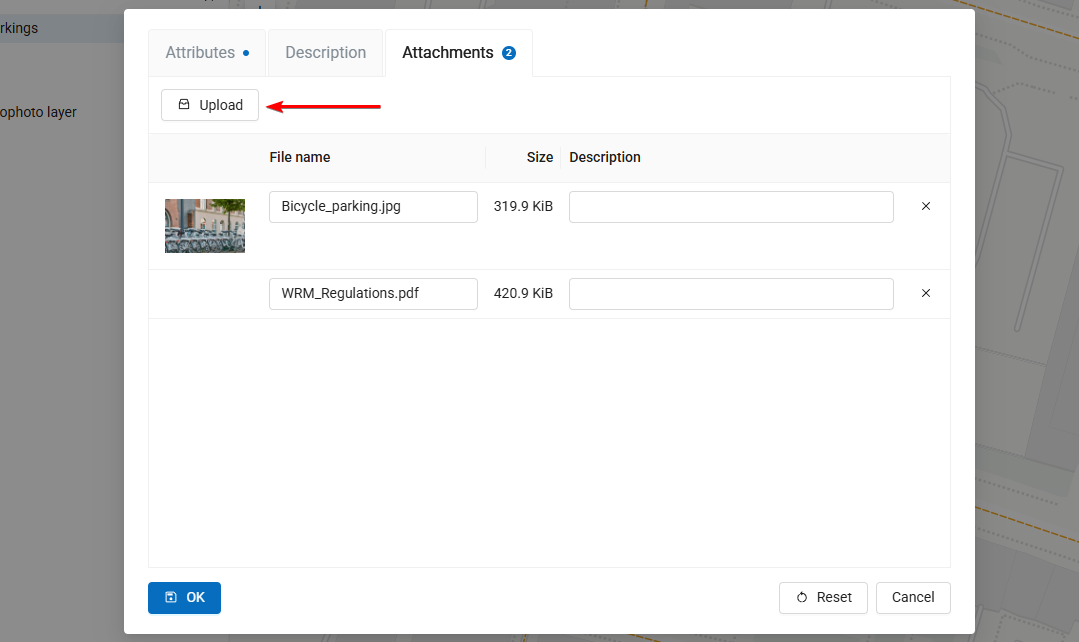Open the bicycle parking photo thumbnail

tap(205, 226)
